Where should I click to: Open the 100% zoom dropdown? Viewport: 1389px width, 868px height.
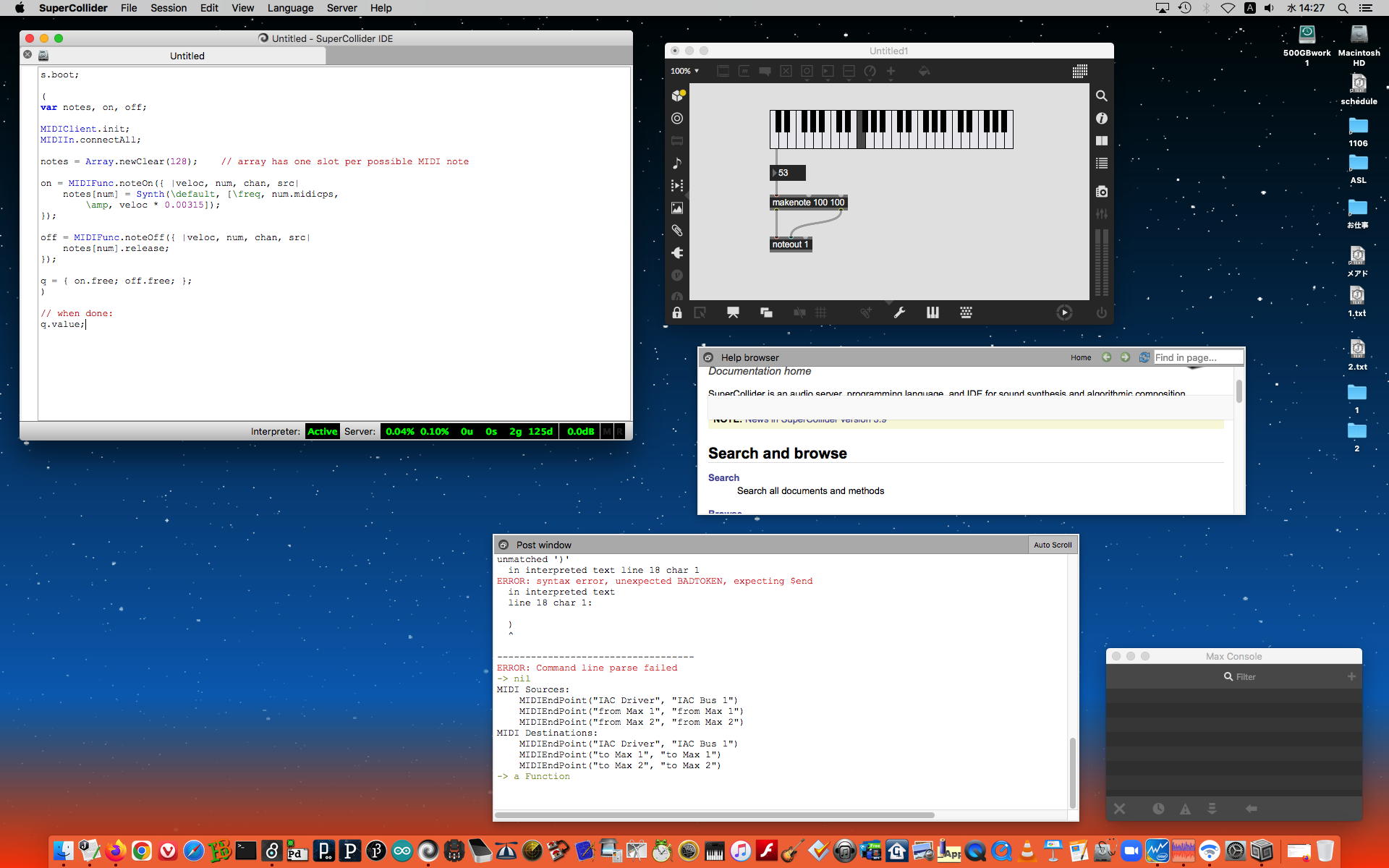[684, 71]
